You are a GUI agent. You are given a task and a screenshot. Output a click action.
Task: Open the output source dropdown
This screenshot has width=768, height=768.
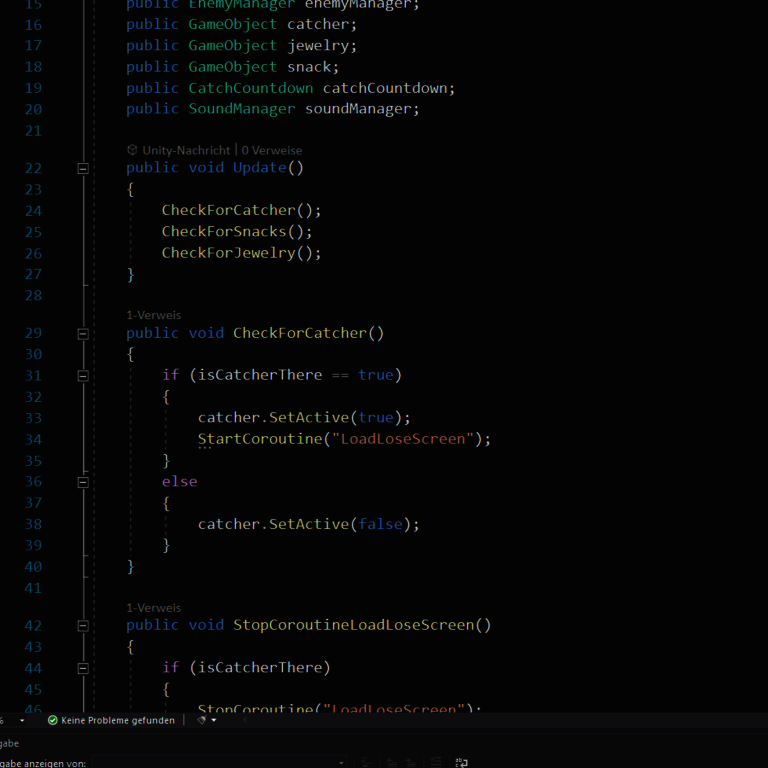point(341,763)
